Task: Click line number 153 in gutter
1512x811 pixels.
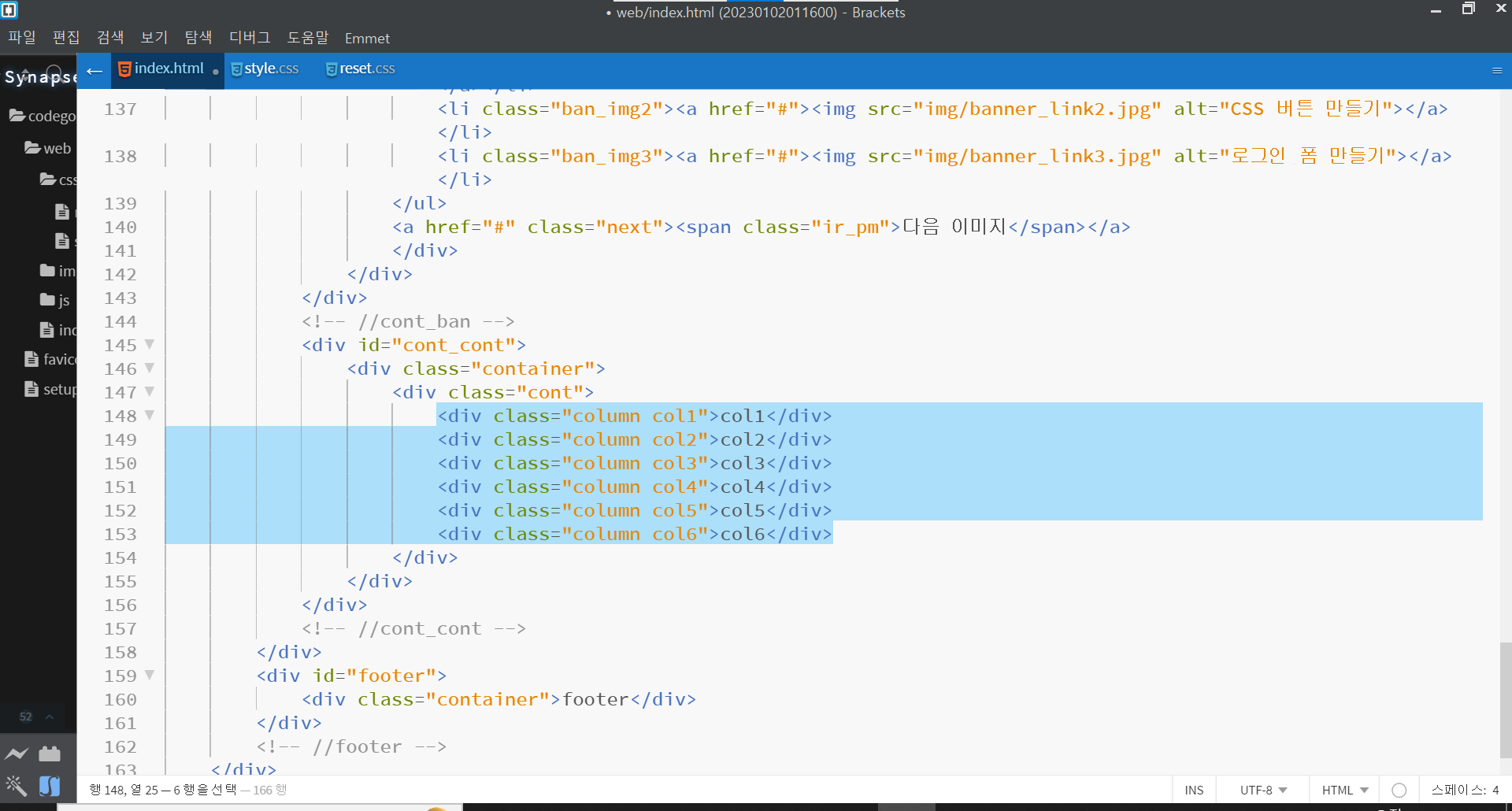Action: [x=120, y=534]
